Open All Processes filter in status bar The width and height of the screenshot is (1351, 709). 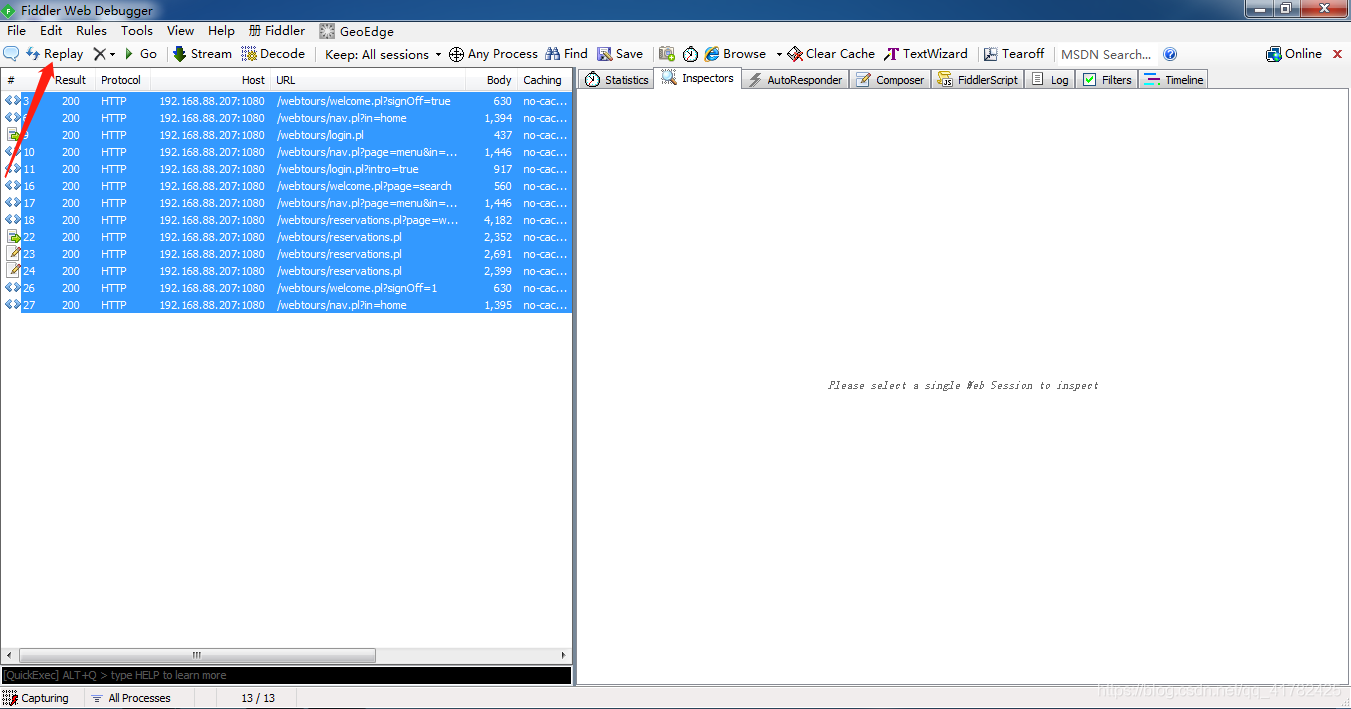click(130, 698)
